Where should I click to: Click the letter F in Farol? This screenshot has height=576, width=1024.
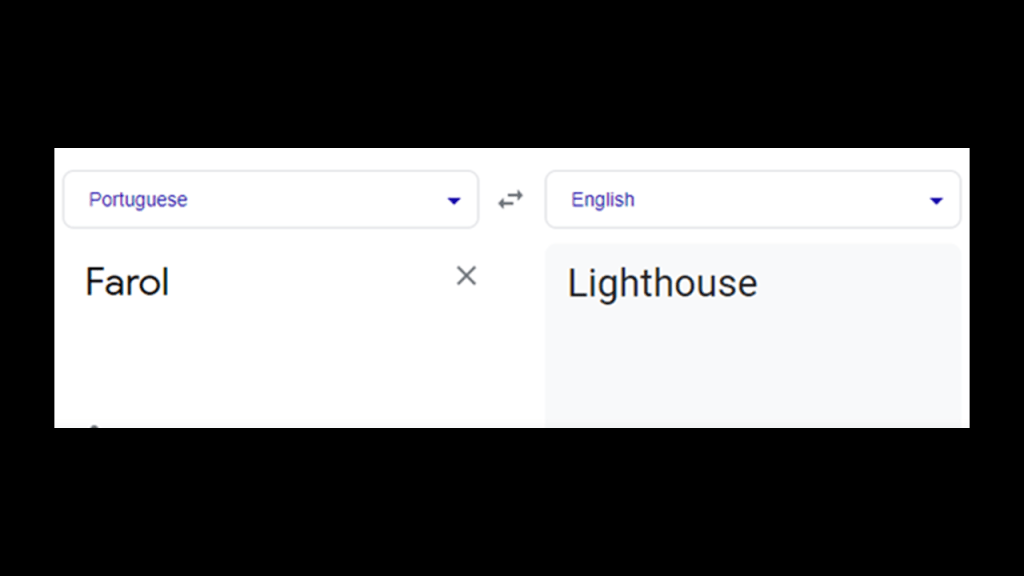coord(95,283)
